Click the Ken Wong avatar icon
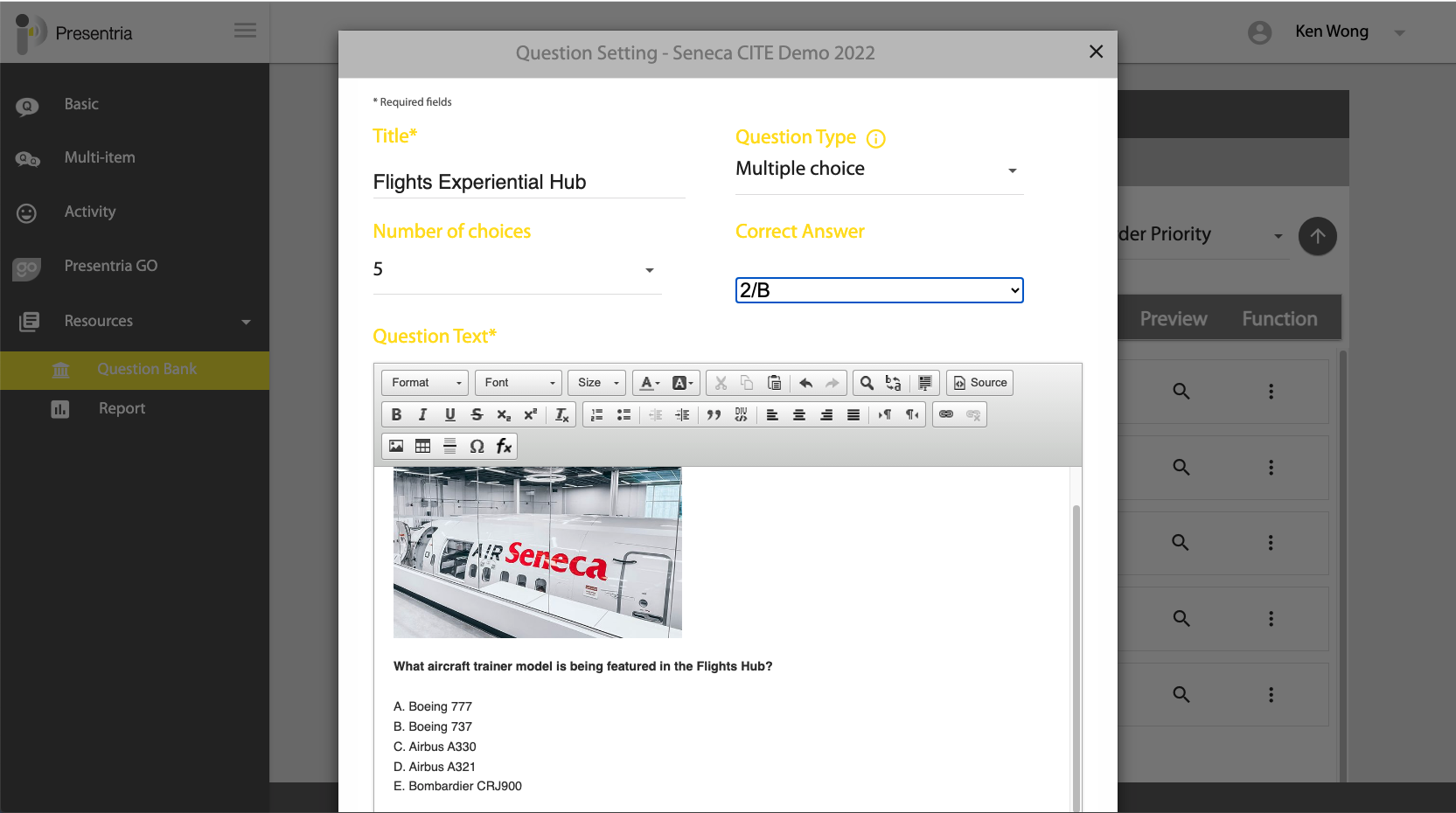 click(1259, 32)
